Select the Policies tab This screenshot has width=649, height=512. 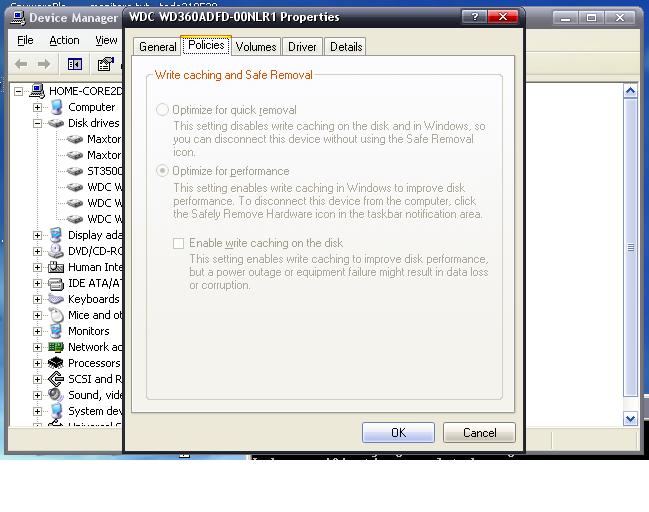click(206, 45)
